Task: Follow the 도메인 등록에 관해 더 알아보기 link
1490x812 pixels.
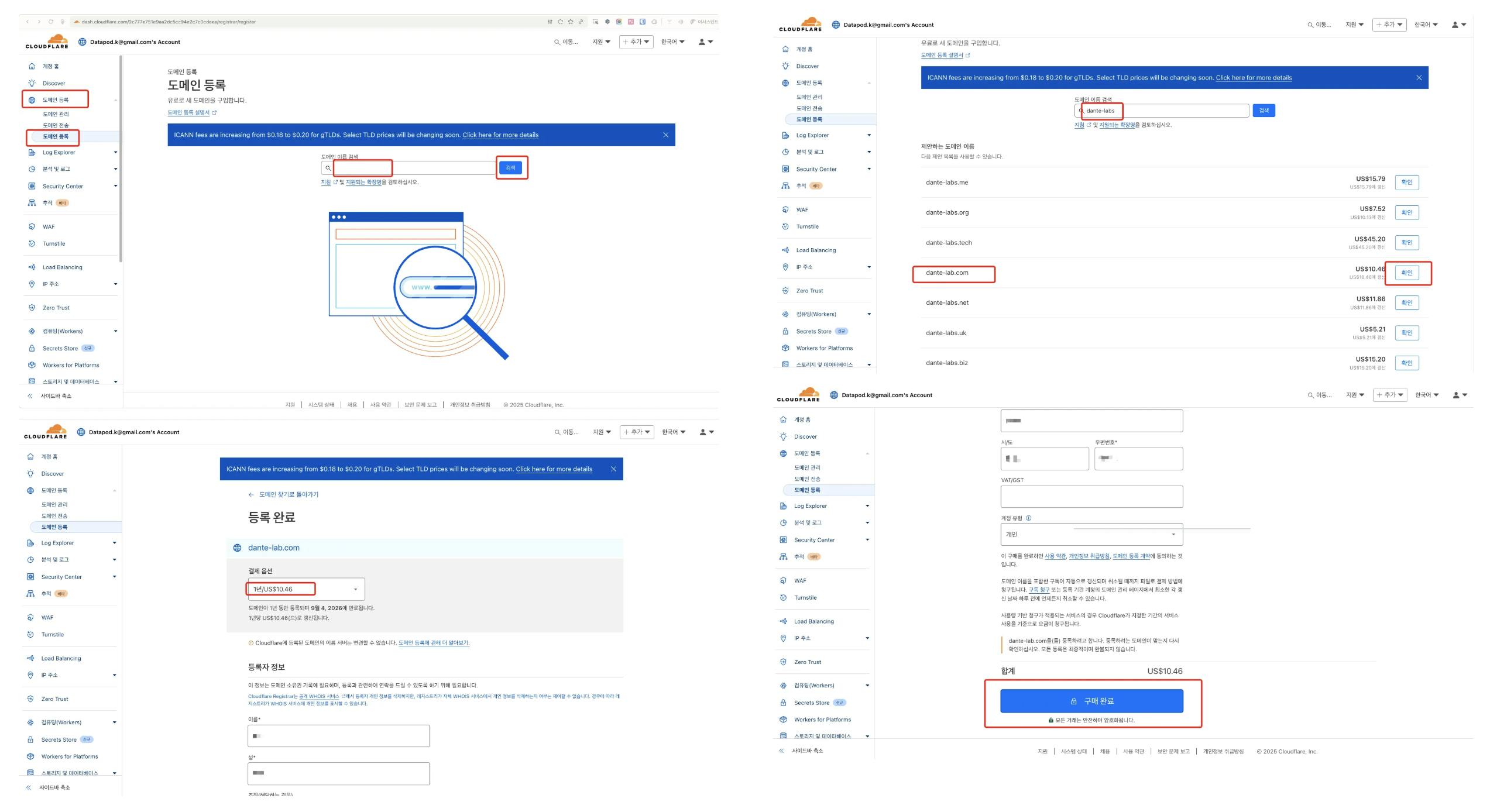Action: click(433, 643)
